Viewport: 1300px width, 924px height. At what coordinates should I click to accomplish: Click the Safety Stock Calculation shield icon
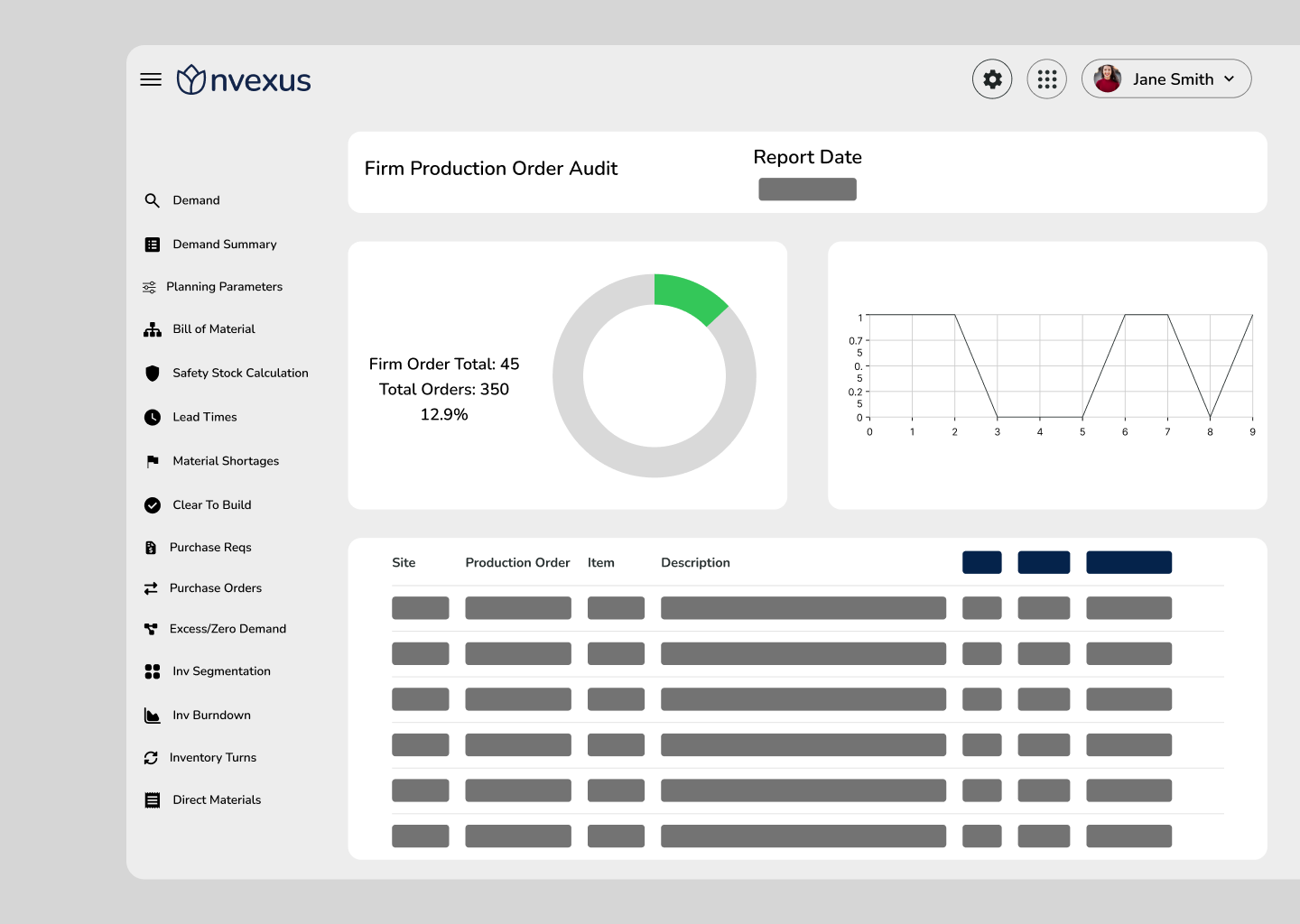[153, 373]
